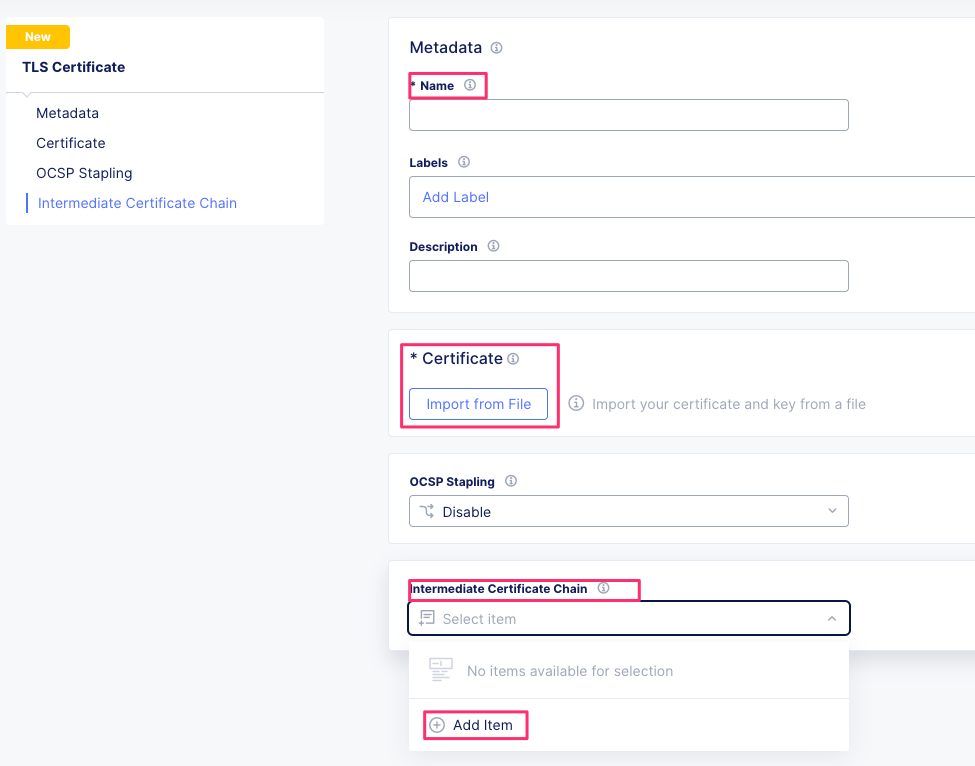Click the info icon next to OCSP Stapling
This screenshot has height=766, width=975.
510,481
